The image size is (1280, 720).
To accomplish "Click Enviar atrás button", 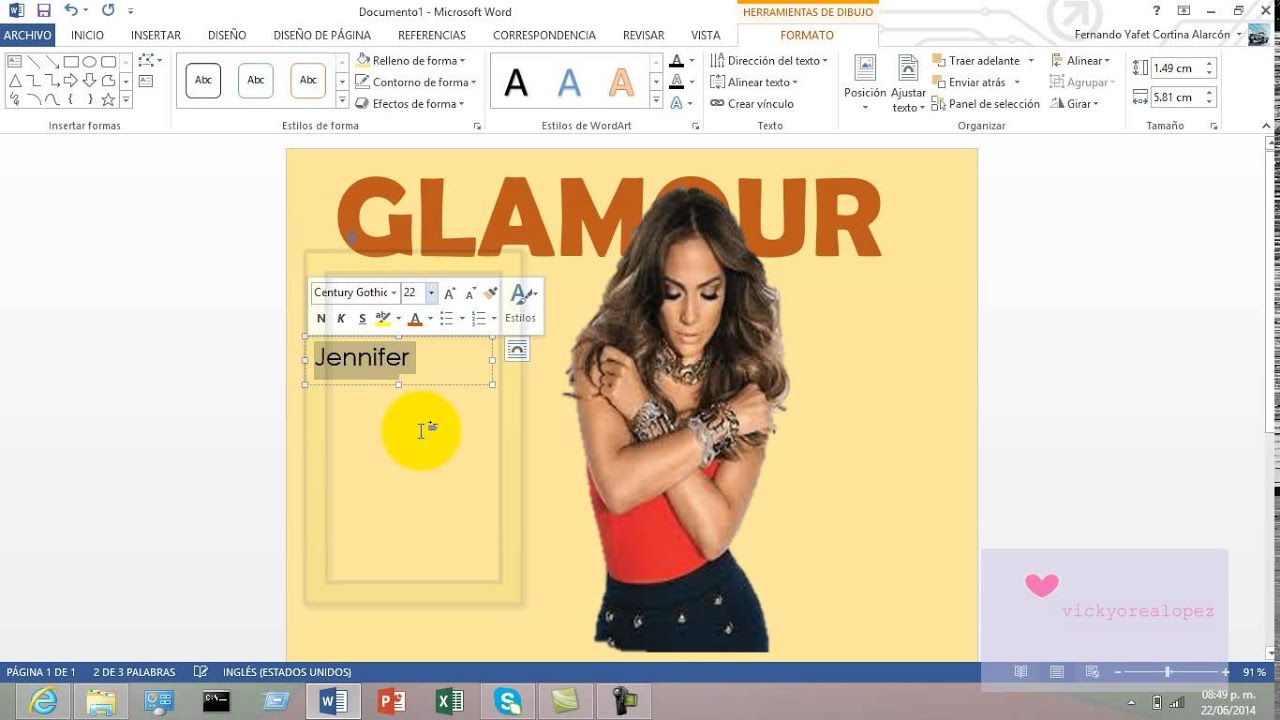I will pos(975,82).
